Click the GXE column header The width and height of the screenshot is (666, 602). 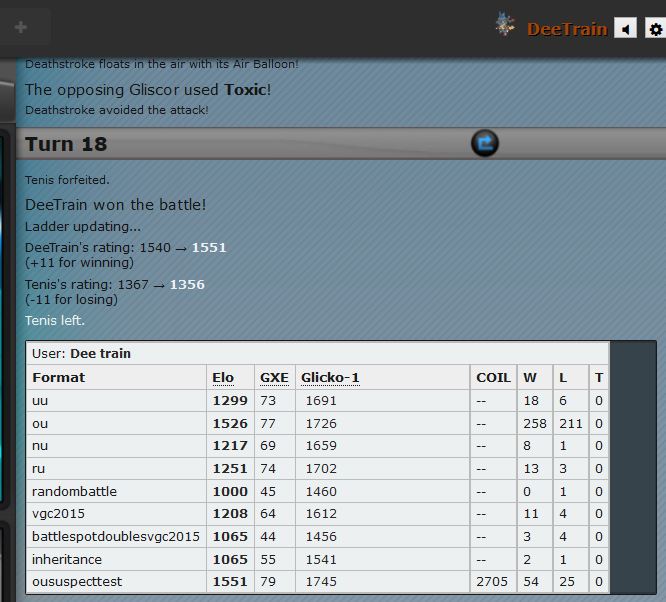[274, 377]
